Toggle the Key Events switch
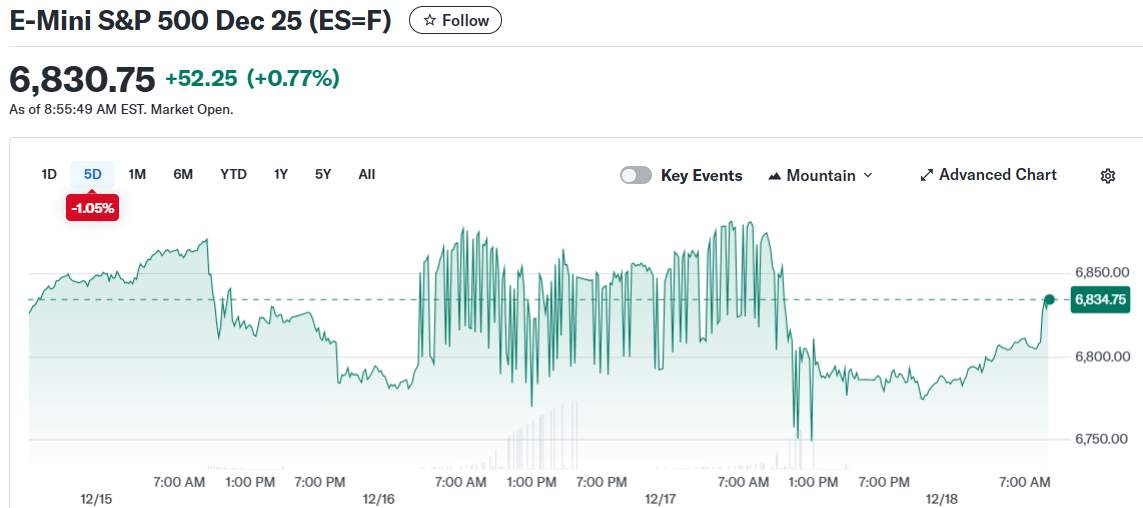Image resolution: width=1143 pixels, height=508 pixels. point(636,175)
